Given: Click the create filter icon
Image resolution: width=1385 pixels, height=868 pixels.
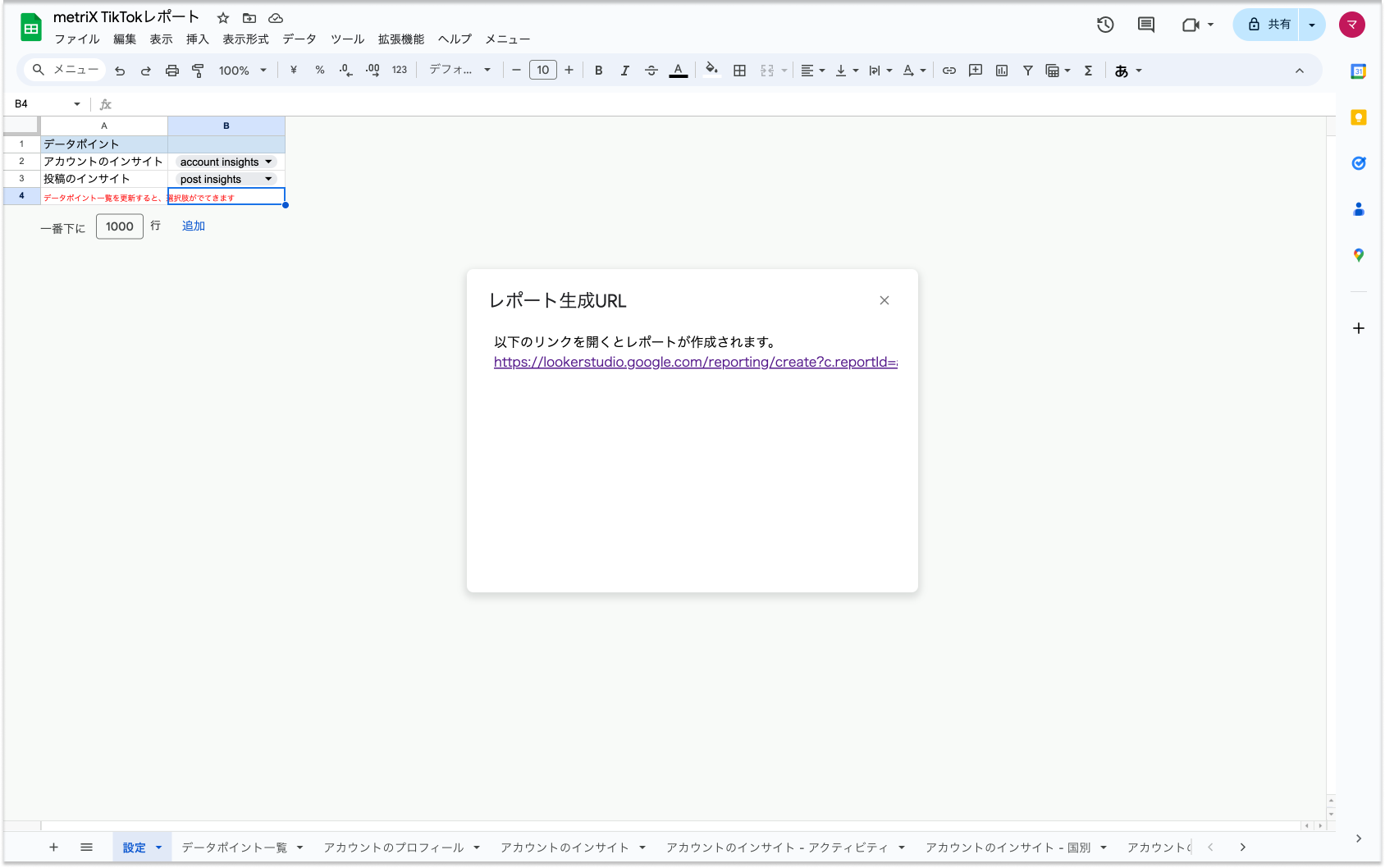Looking at the screenshot, I should 1028,71.
